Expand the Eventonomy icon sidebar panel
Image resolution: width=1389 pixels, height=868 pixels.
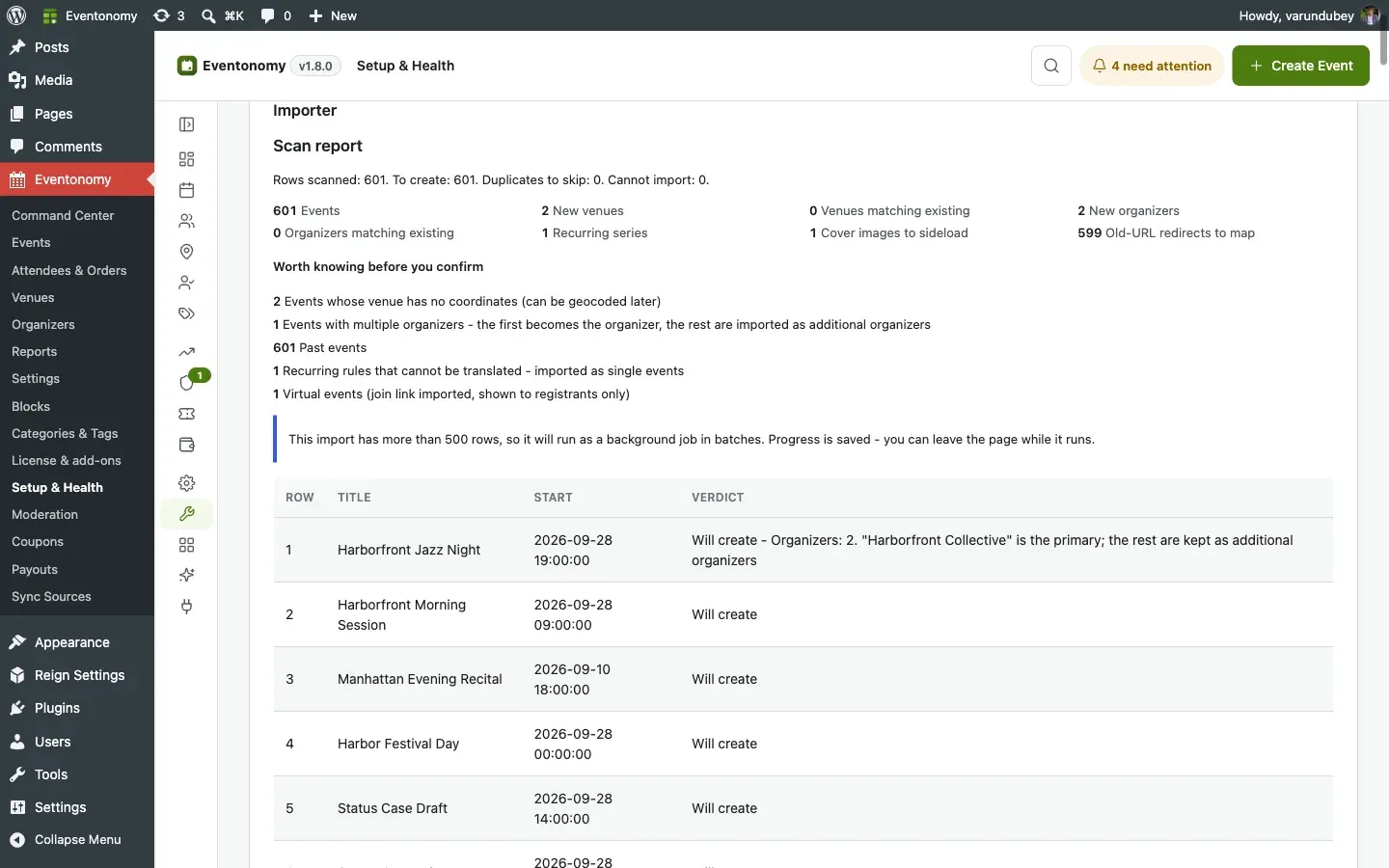[x=187, y=124]
